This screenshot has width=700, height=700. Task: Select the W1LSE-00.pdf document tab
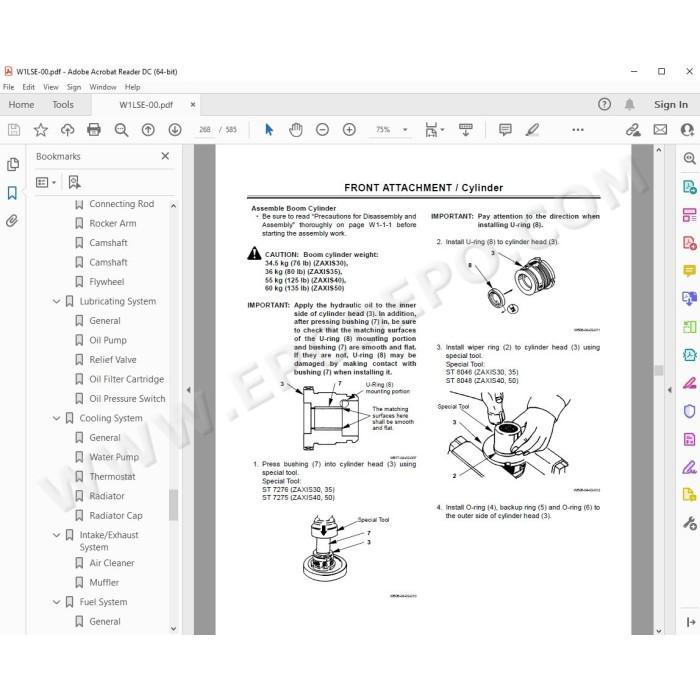coord(146,105)
